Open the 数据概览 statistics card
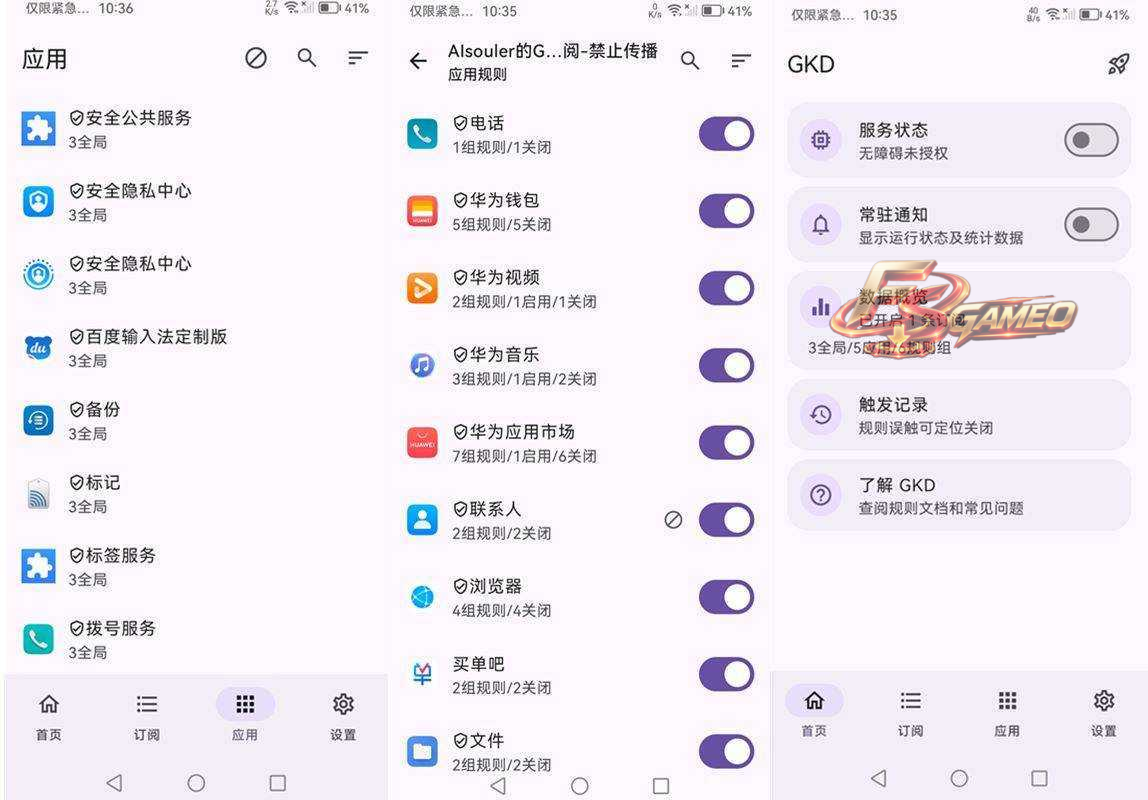Screen dimensions: 1148x800 point(959,321)
